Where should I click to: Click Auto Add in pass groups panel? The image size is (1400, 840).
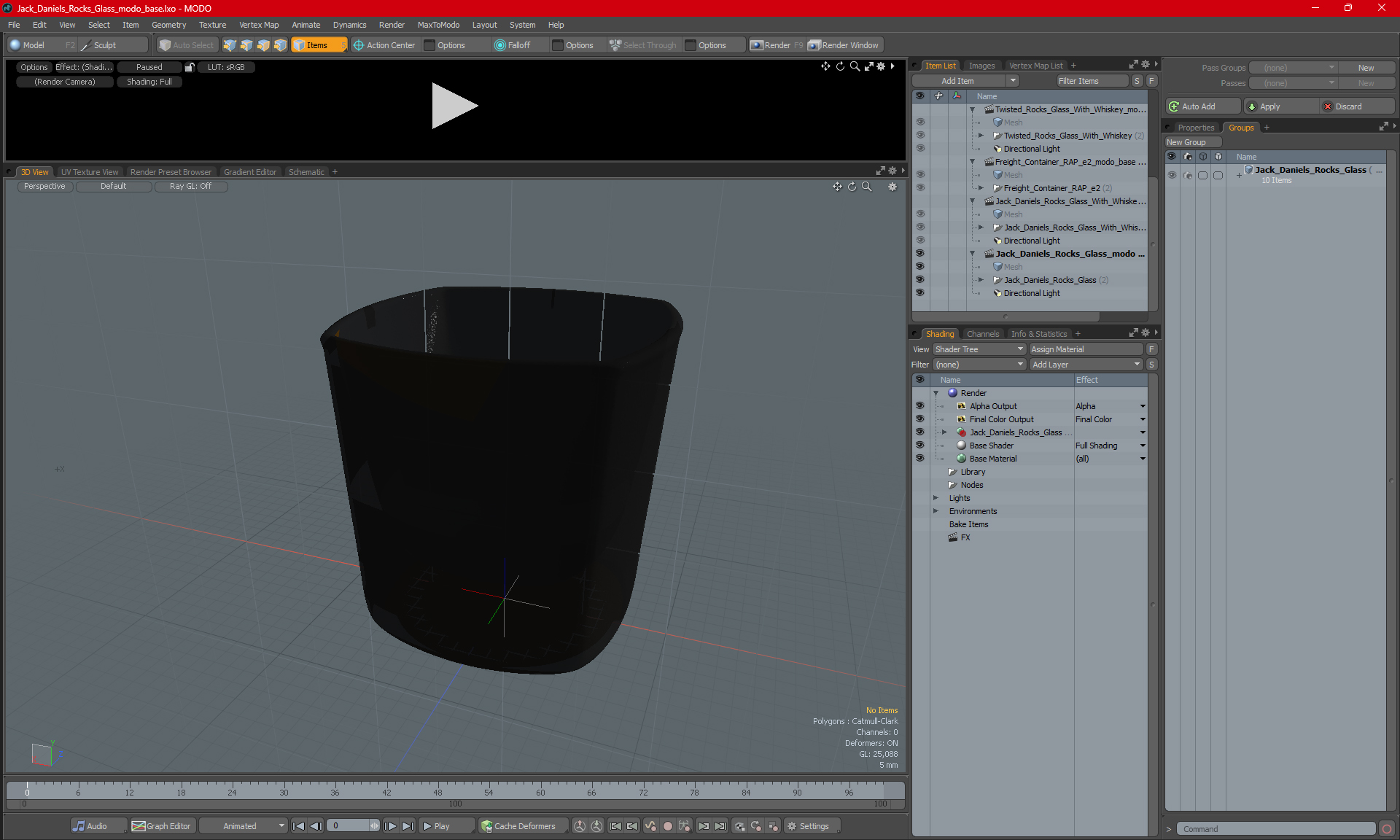point(1202,106)
